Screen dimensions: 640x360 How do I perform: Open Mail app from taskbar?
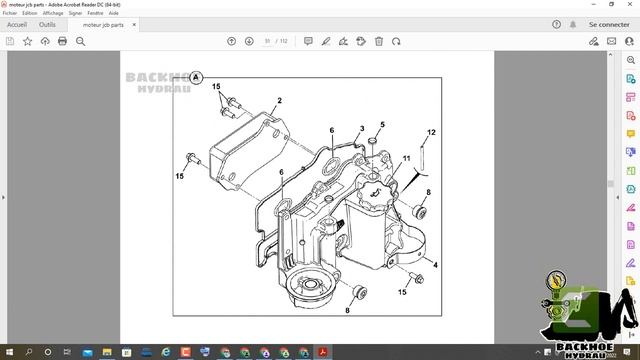pos(87,352)
